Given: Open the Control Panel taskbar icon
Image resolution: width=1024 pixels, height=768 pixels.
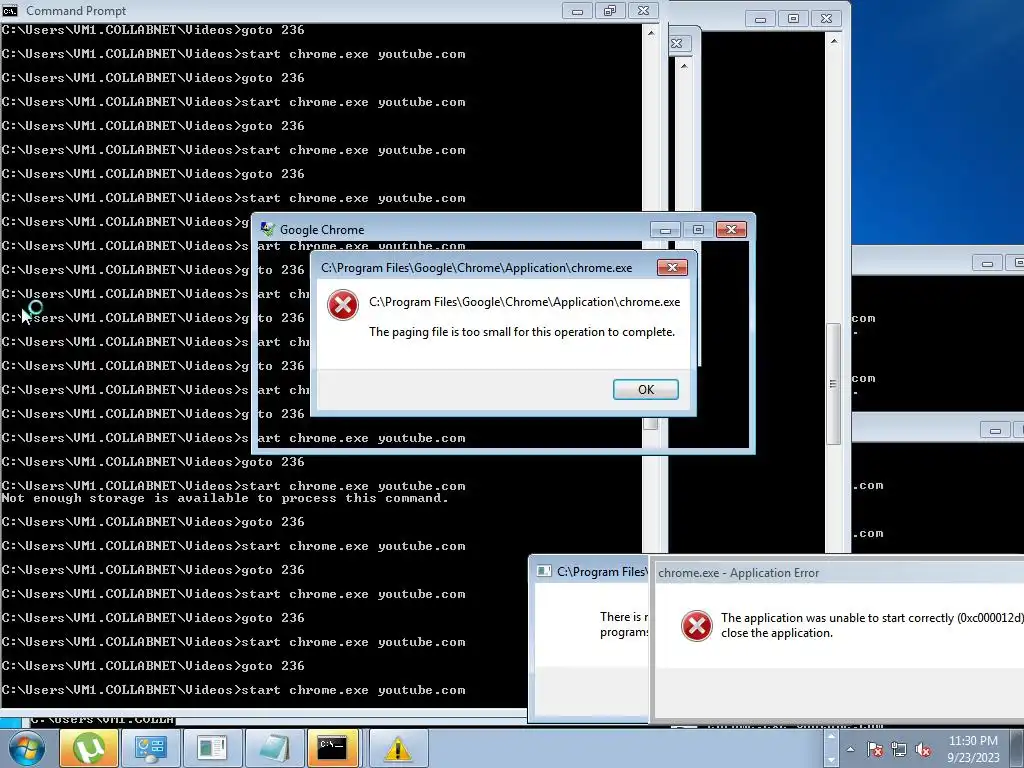Looking at the screenshot, I should [x=151, y=748].
